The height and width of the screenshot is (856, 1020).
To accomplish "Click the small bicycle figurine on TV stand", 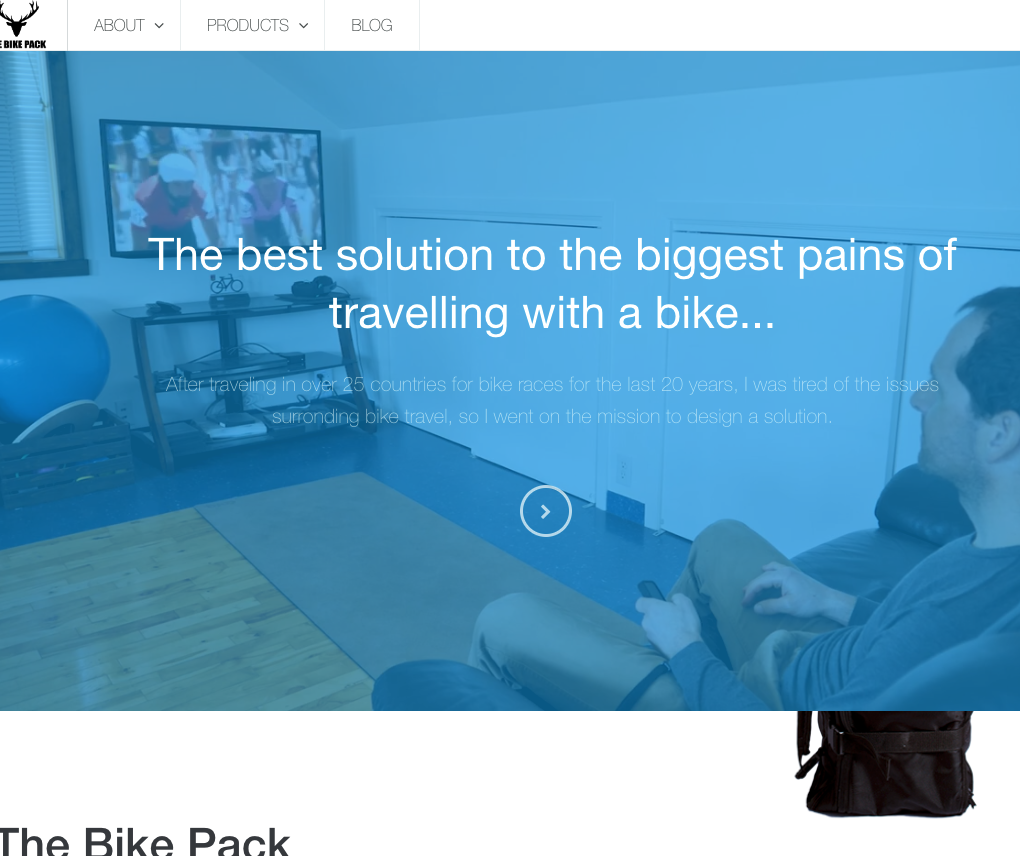I will click(x=226, y=284).
